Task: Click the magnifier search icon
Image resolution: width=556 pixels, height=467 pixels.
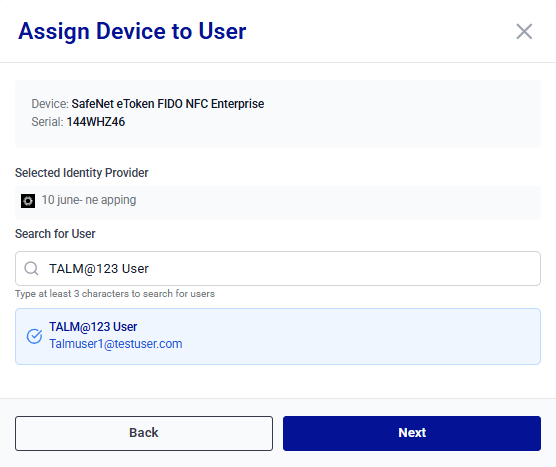Action: [31, 269]
